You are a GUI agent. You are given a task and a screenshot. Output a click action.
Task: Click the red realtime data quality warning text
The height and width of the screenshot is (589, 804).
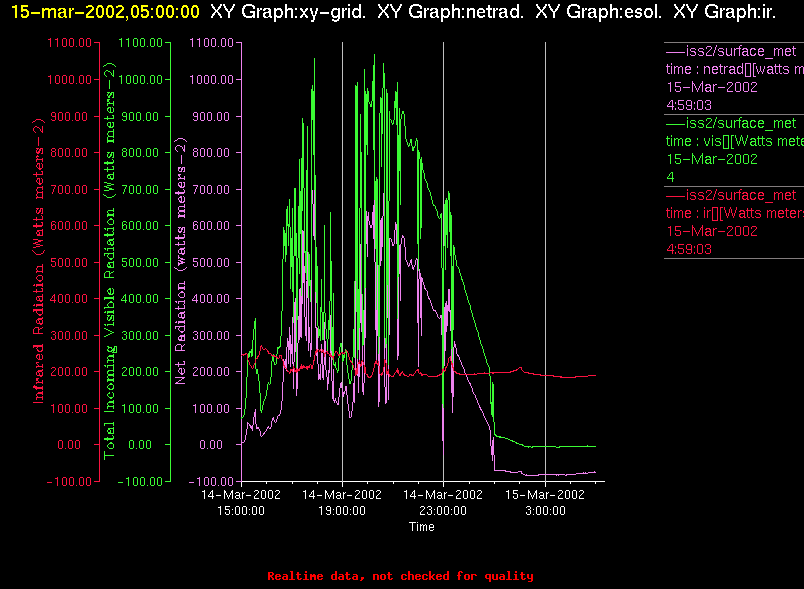(400, 576)
